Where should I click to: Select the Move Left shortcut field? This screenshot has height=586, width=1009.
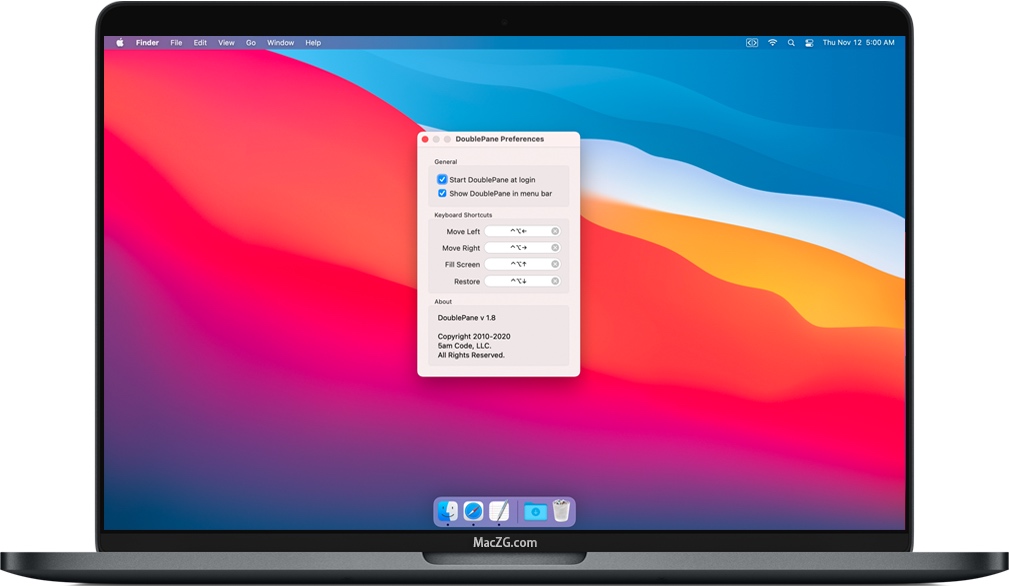pyautogui.click(x=520, y=231)
